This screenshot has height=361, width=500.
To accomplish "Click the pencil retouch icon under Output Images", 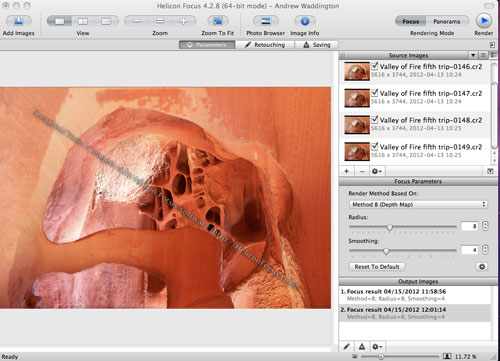I will click(346, 347).
